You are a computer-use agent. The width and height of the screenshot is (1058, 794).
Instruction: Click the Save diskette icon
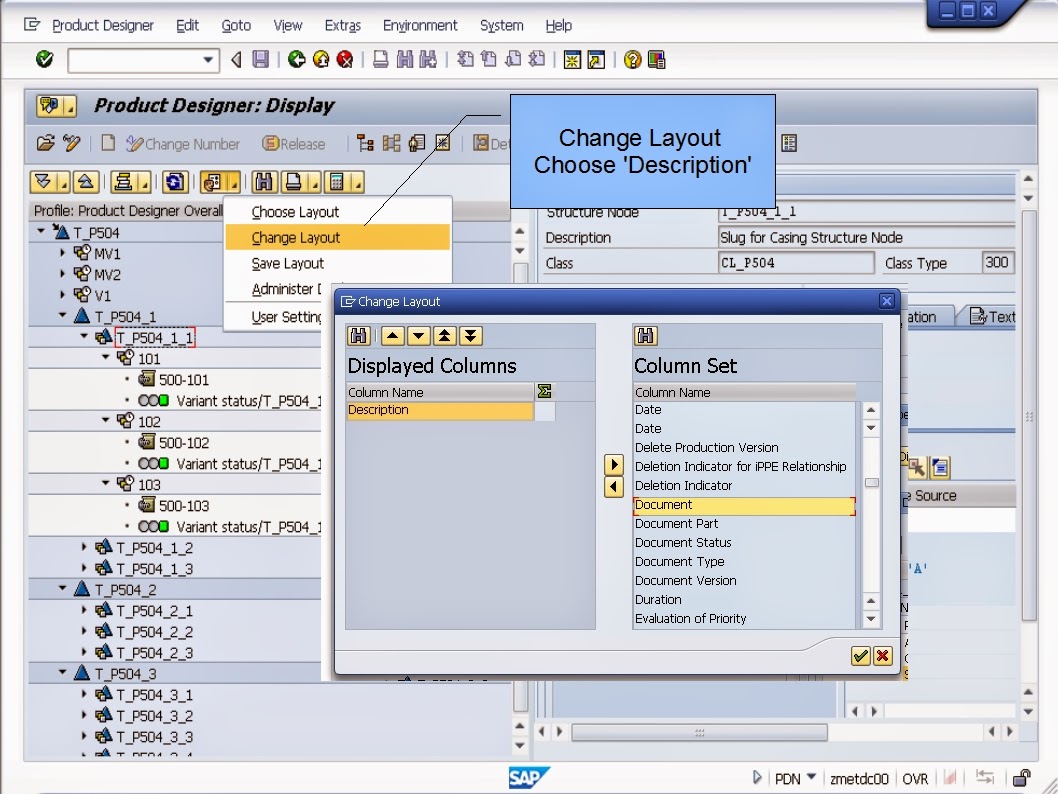[x=260, y=59]
